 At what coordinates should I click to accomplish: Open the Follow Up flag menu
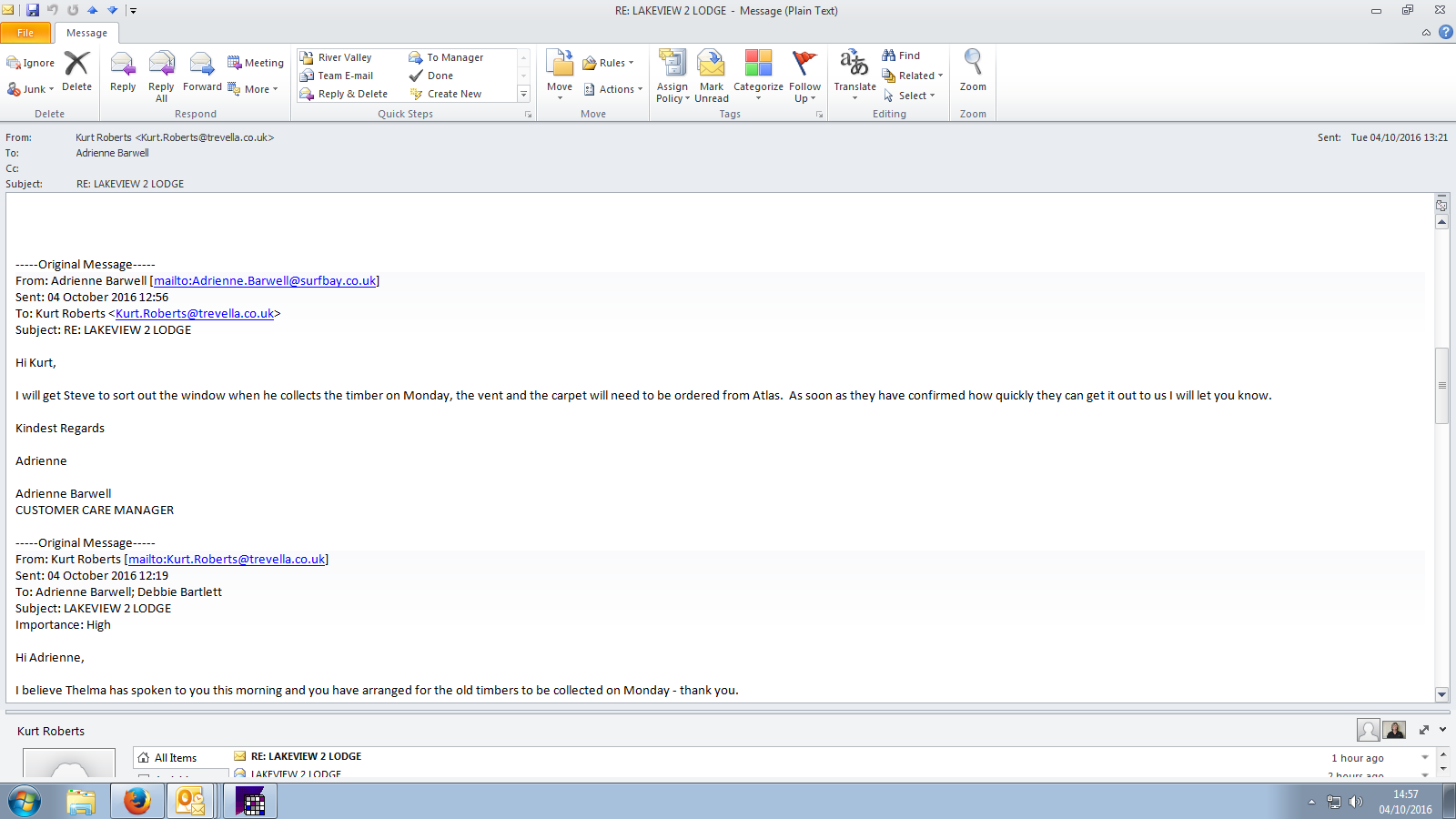(804, 76)
